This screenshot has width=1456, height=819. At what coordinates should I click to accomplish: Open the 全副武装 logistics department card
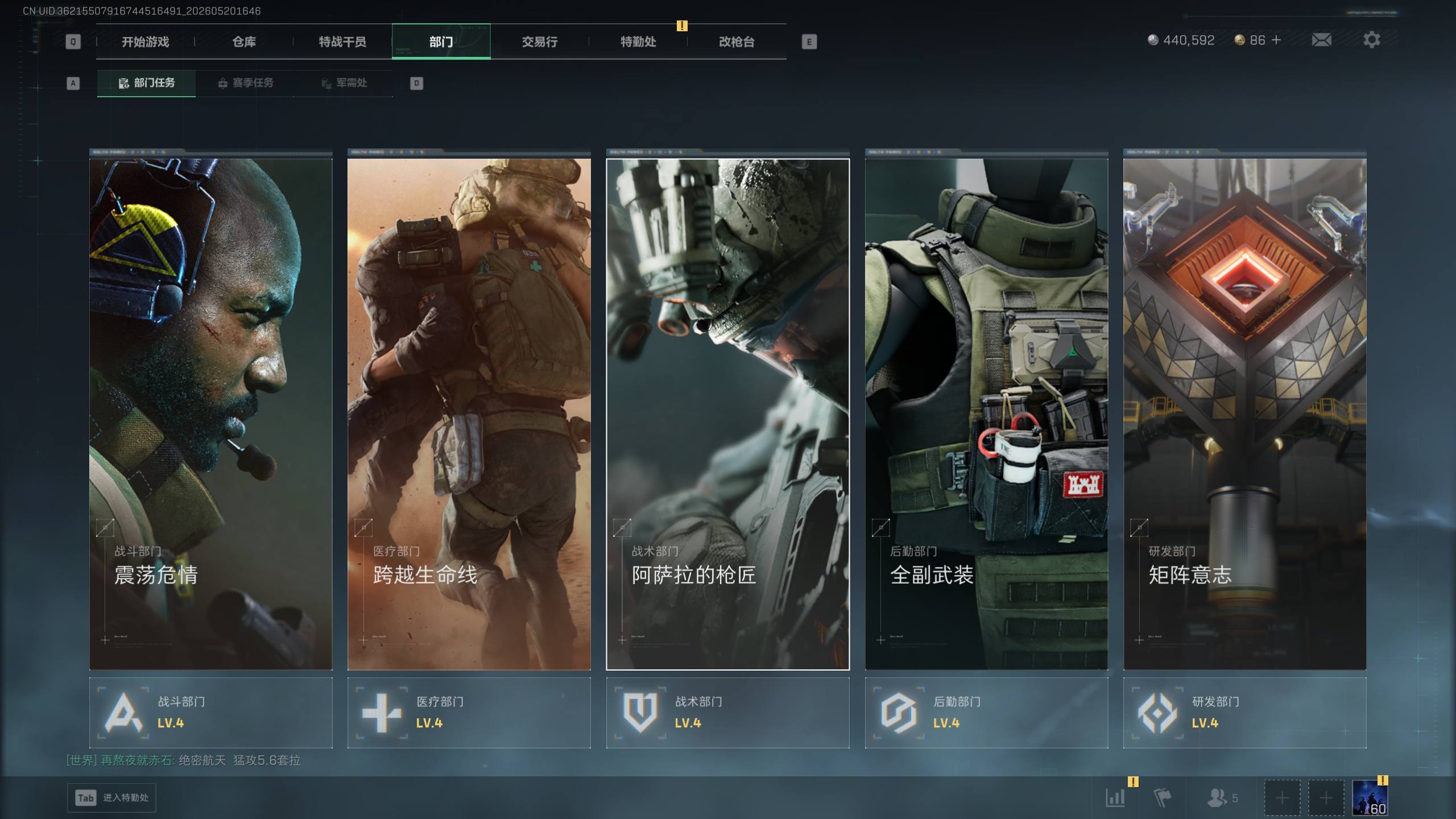pyautogui.click(x=986, y=414)
